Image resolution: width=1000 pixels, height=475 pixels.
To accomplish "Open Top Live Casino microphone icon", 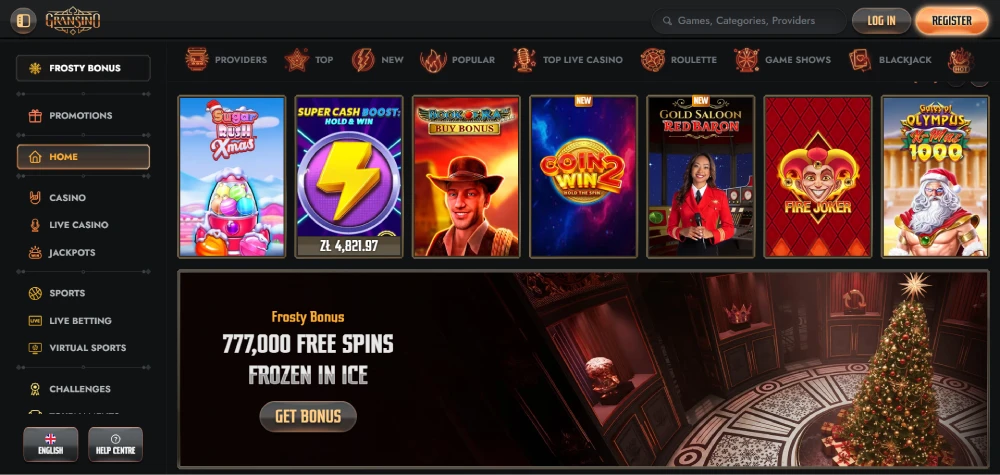I will [524, 59].
